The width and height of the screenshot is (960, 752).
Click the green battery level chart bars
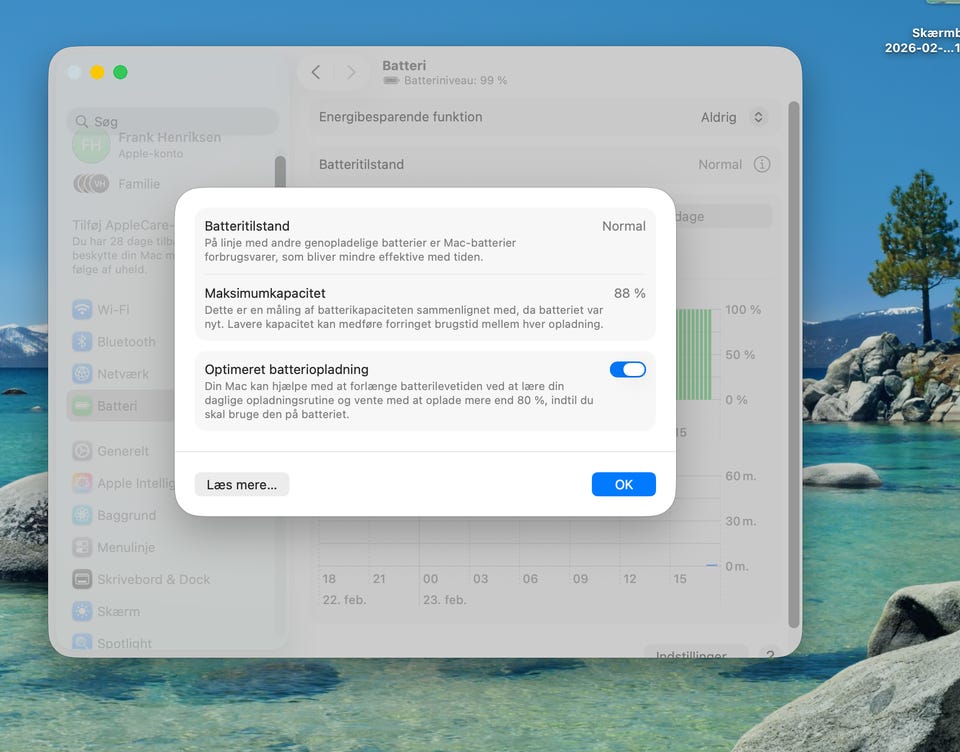tap(694, 355)
